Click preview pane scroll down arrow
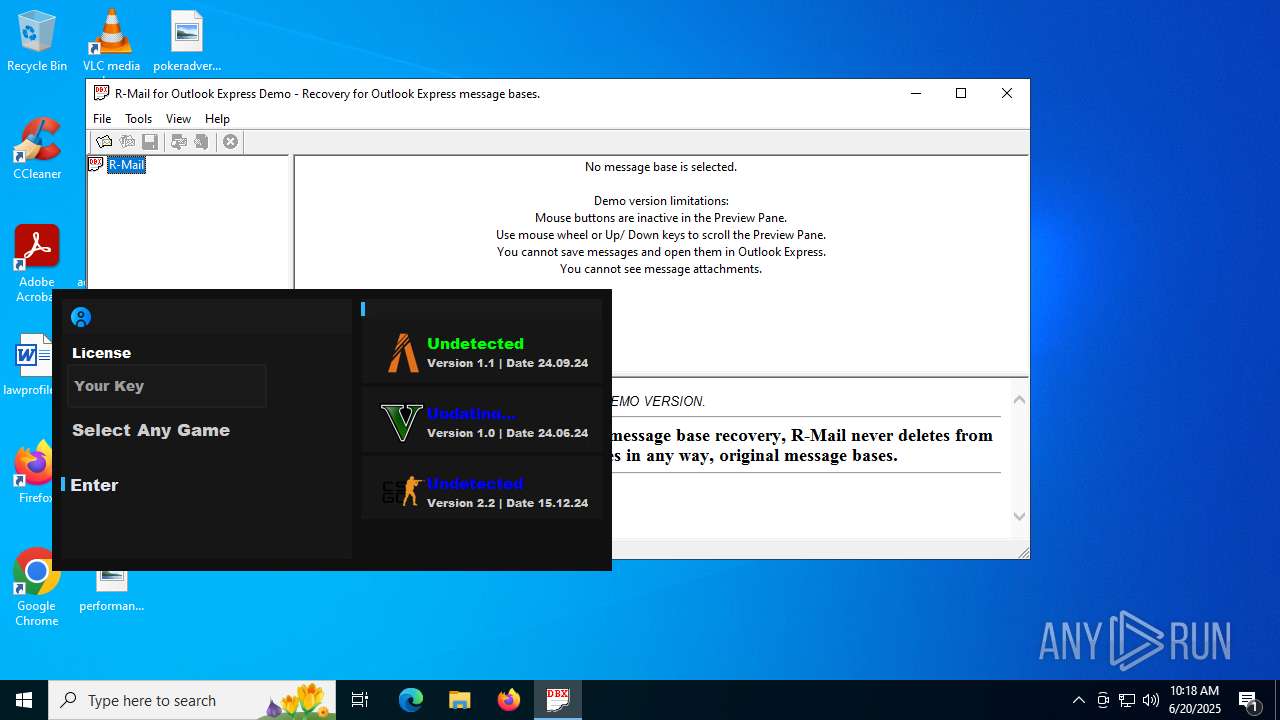The image size is (1280, 720). tap(1019, 517)
